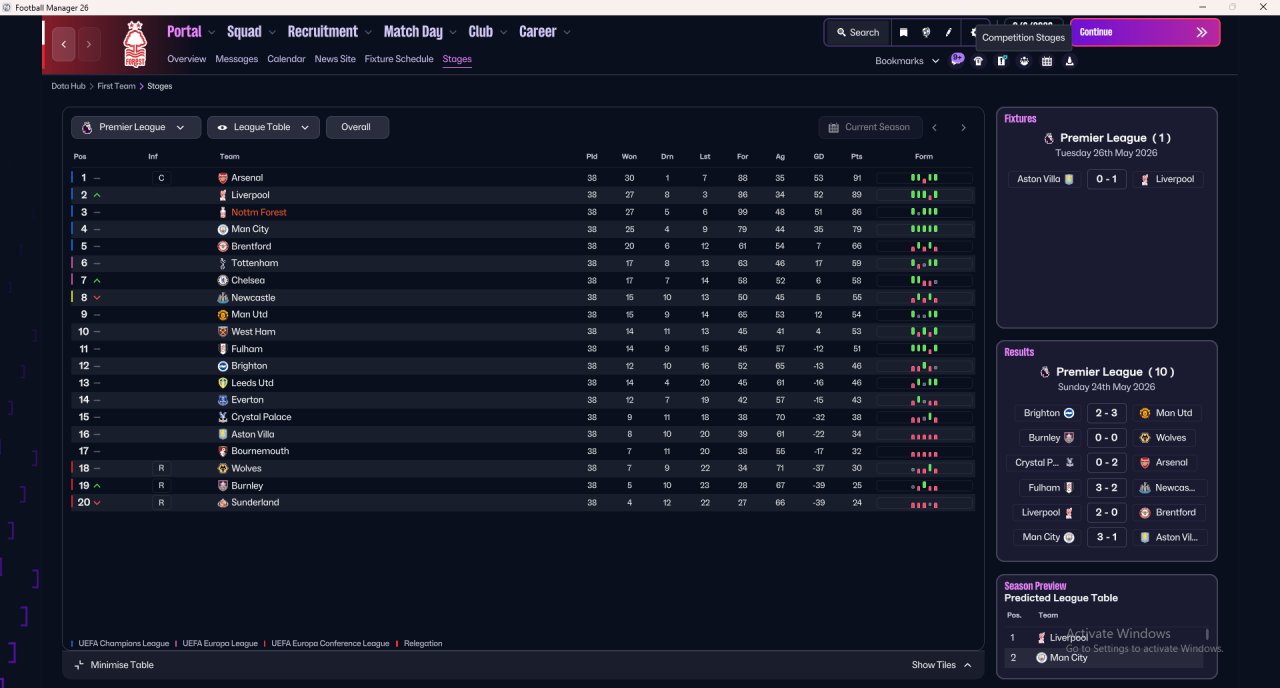Click the Tottenham badge in league table
This screenshot has height=688, width=1280.
pyautogui.click(x=223, y=263)
